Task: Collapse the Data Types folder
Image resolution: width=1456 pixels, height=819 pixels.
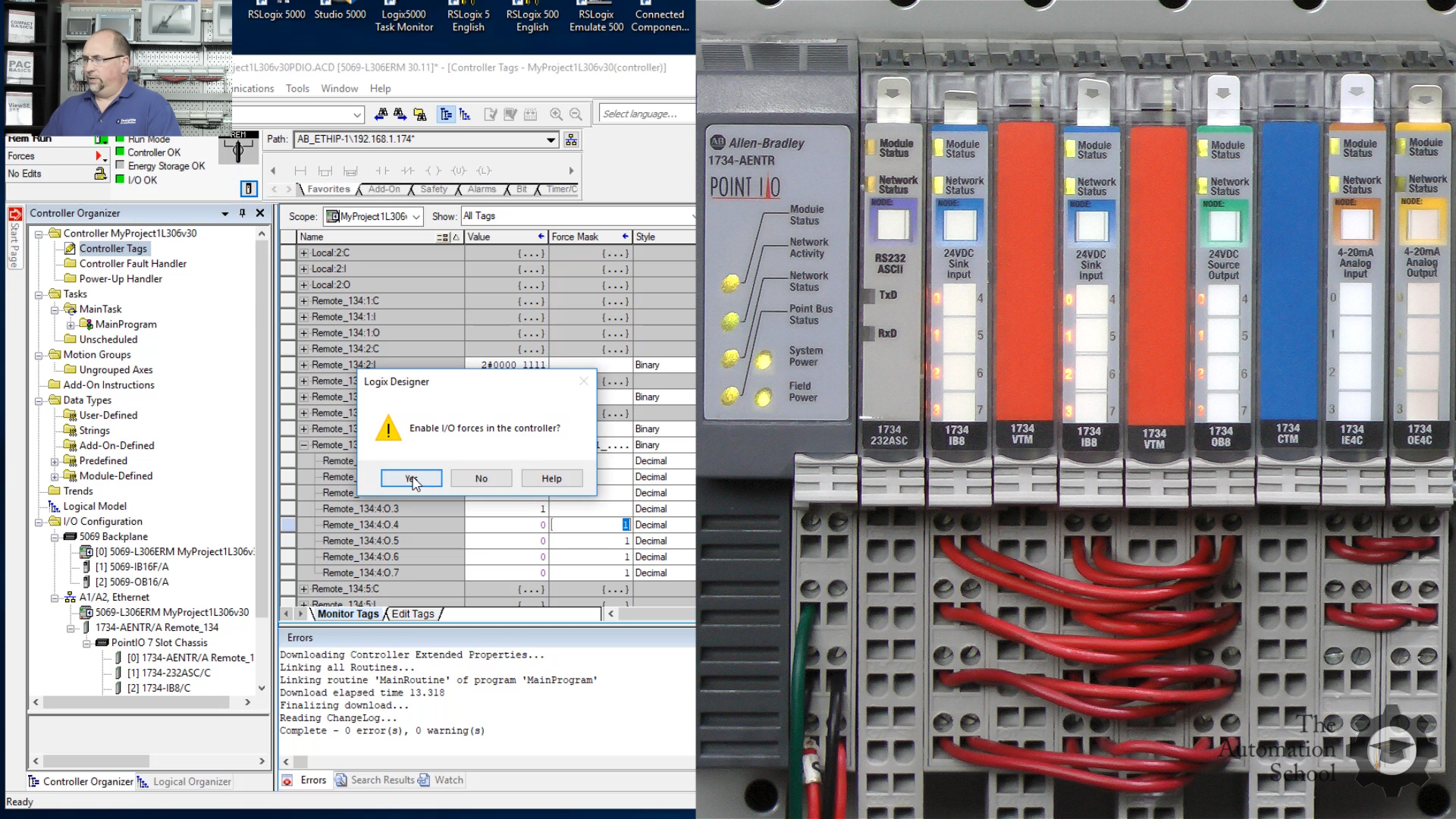Action: (39, 400)
